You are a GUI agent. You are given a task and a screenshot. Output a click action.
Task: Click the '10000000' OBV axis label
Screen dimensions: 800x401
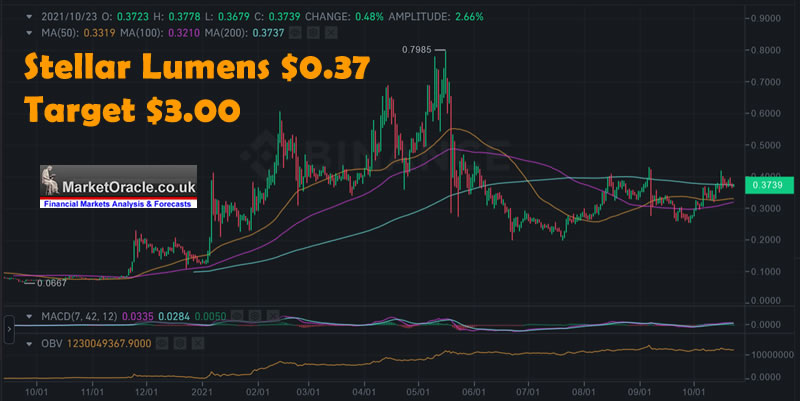click(x=772, y=355)
